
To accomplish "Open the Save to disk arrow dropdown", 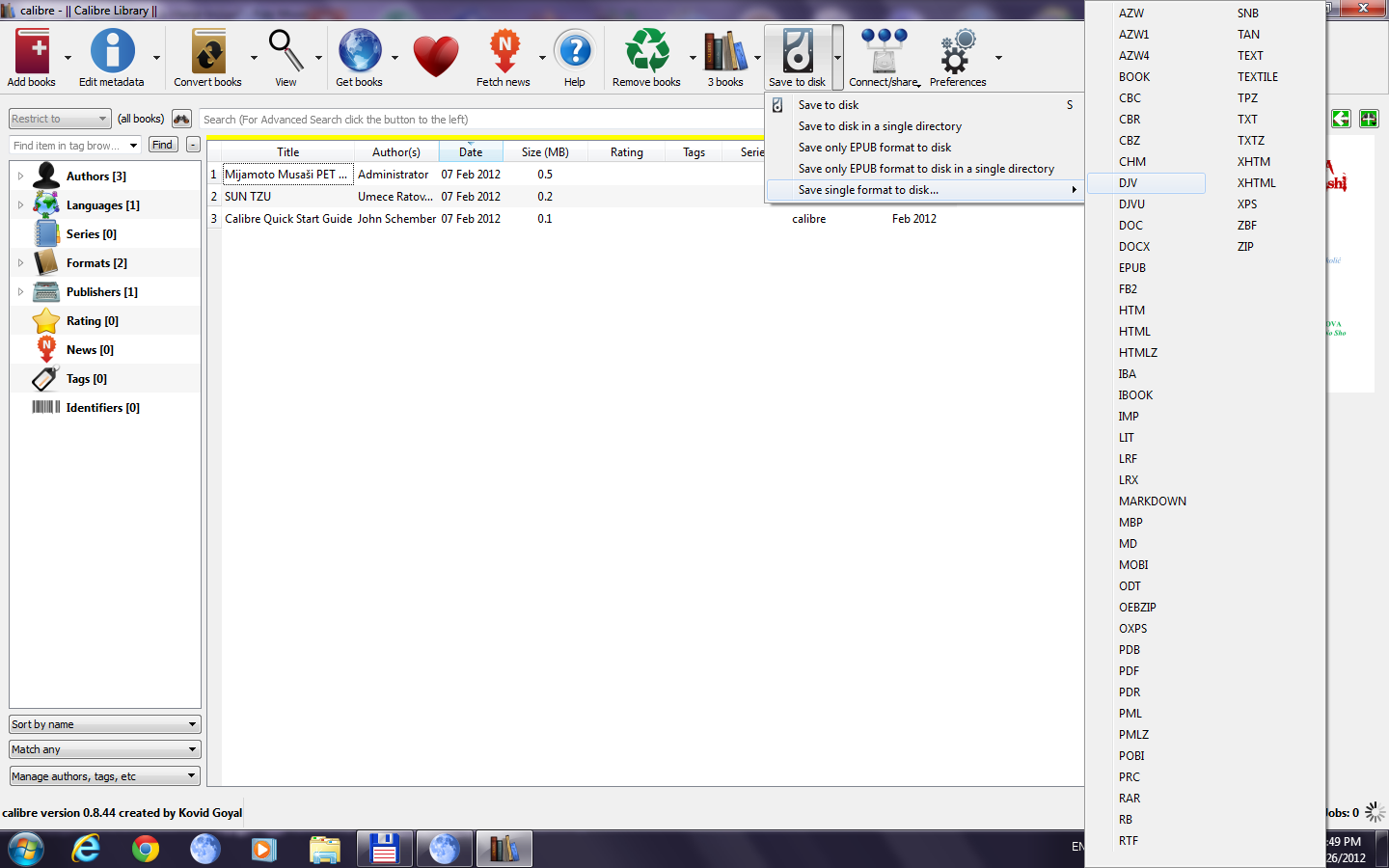I will pyautogui.click(x=838, y=58).
